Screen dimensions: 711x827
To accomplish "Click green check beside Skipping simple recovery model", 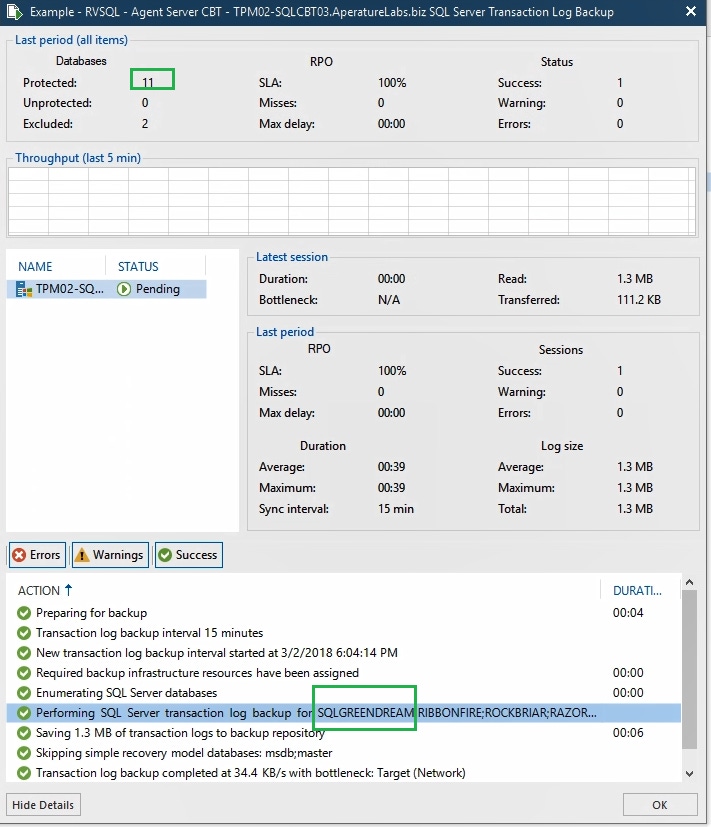I will (24, 753).
